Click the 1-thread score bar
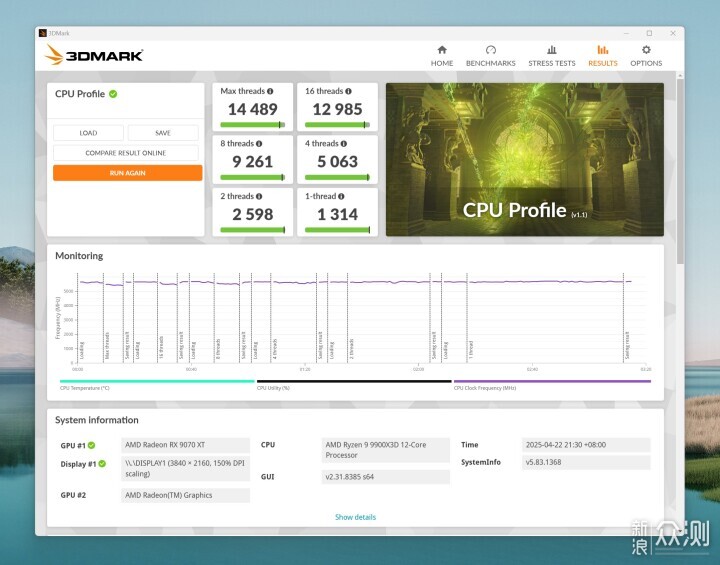 [337, 230]
